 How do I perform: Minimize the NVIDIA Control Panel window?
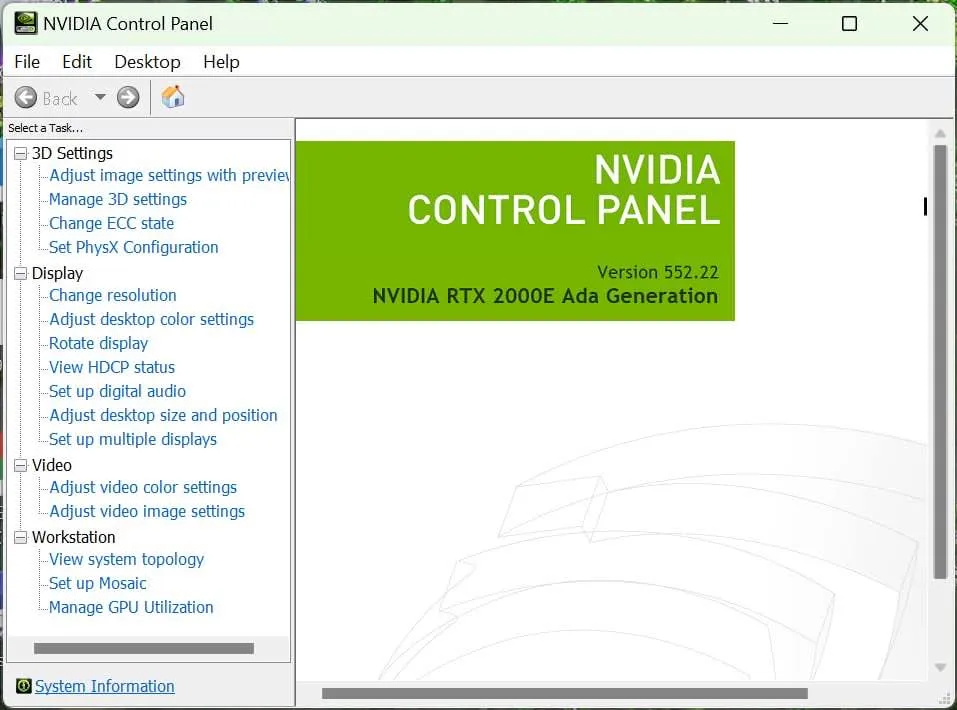[x=781, y=24]
